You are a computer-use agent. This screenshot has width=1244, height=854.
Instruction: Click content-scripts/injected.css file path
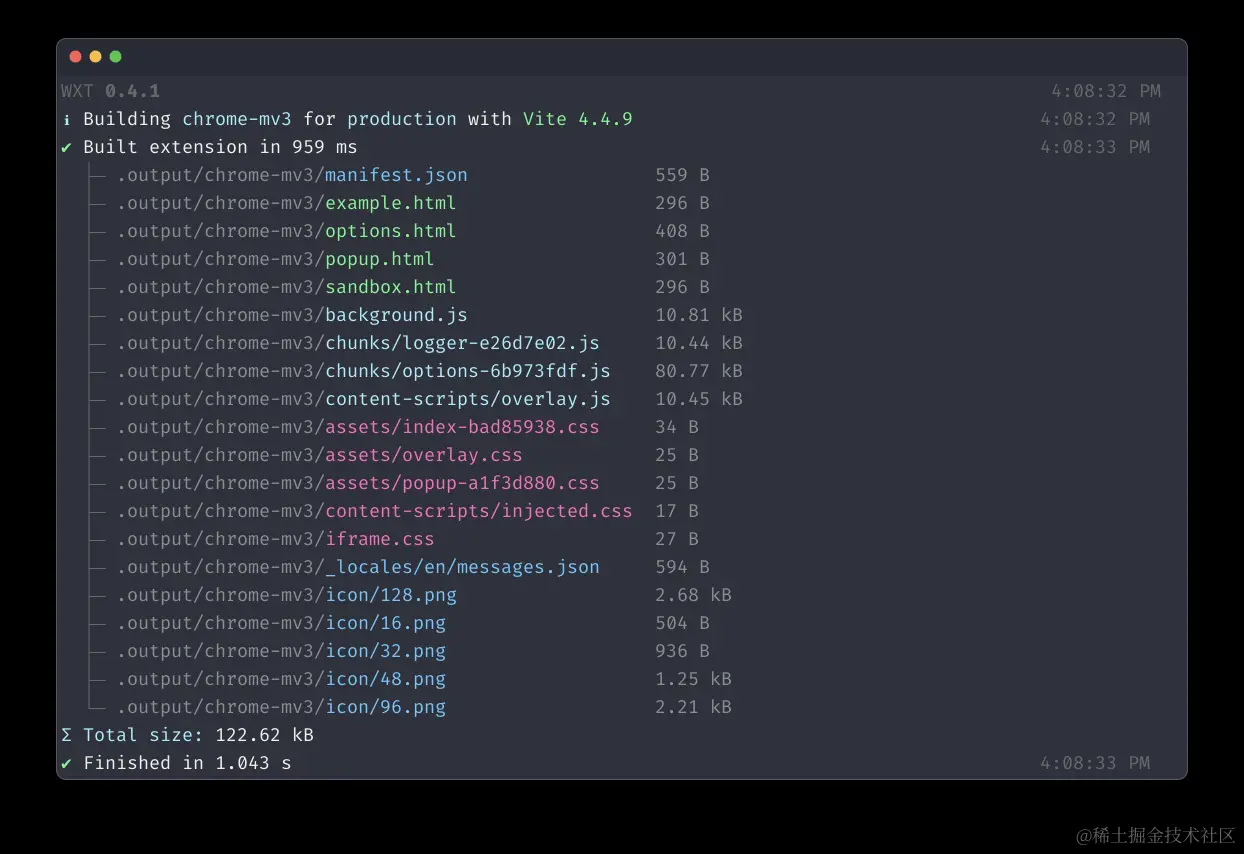pyautogui.click(x=374, y=511)
